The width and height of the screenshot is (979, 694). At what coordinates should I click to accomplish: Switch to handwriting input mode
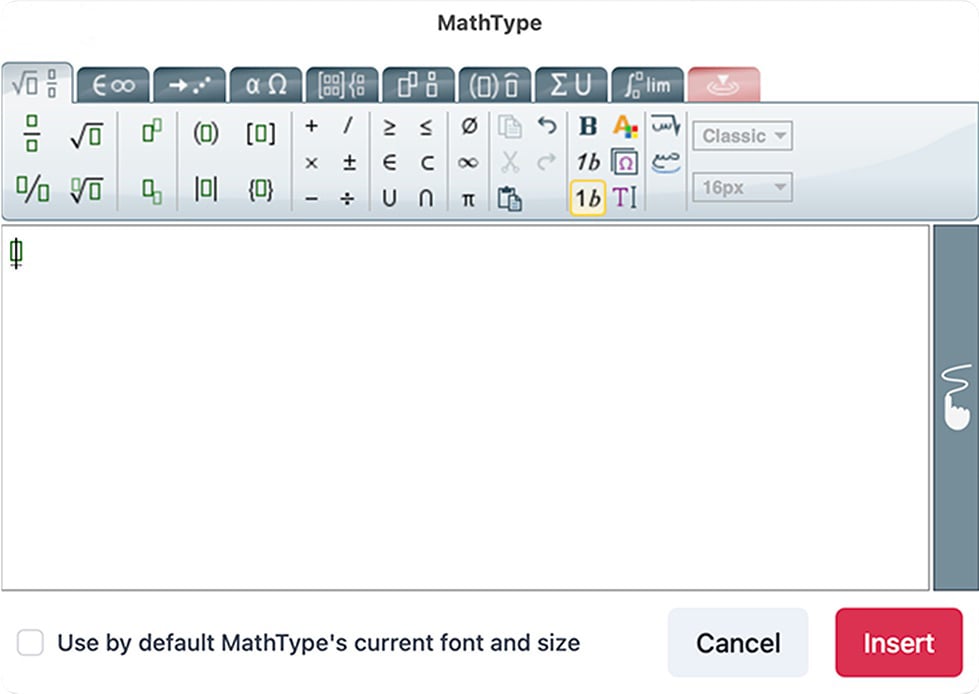click(956, 407)
